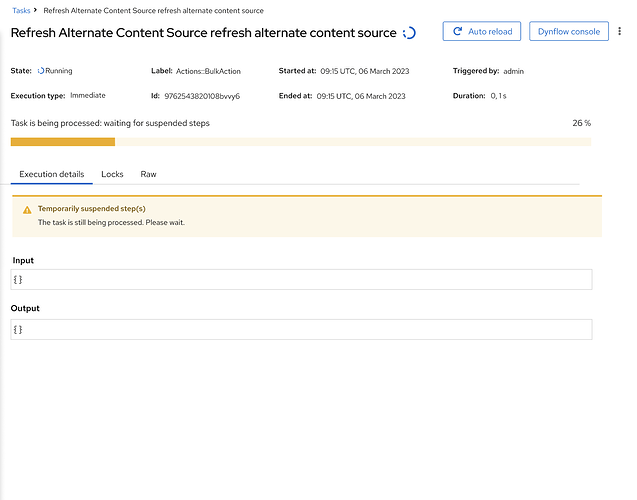Click the Refresh Alternate Content Source page heading
637x500 pixels.
click(203, 33)
